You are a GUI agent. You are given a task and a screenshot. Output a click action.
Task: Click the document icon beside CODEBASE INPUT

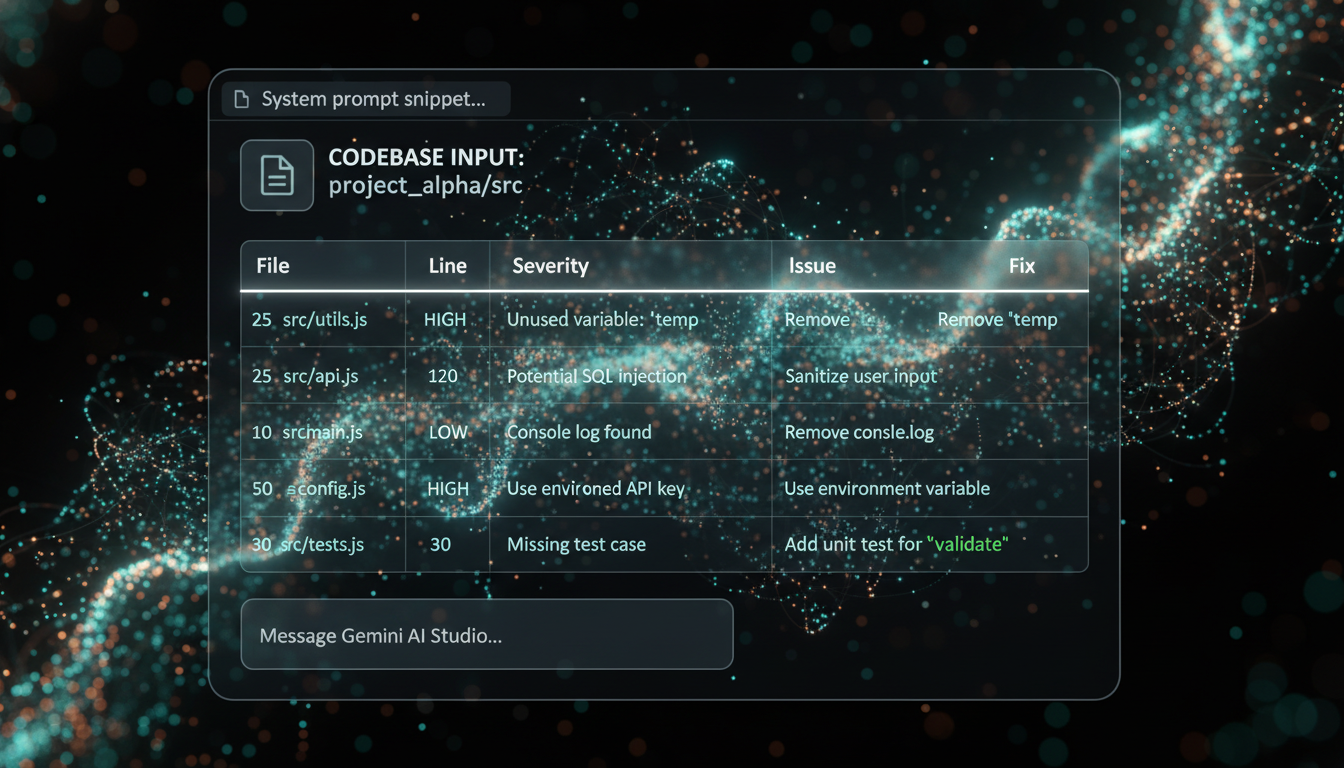pyautogui.click(x=276, y=175)
